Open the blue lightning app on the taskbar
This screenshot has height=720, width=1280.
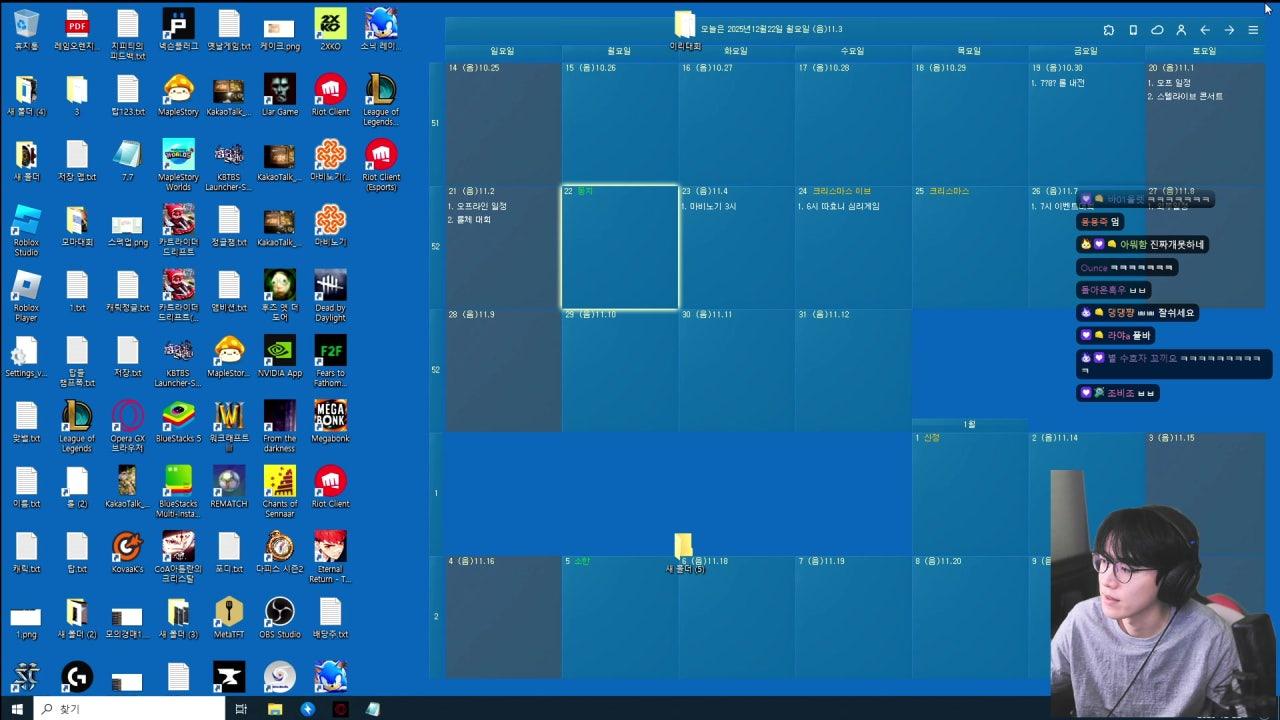tap(307, 709)
